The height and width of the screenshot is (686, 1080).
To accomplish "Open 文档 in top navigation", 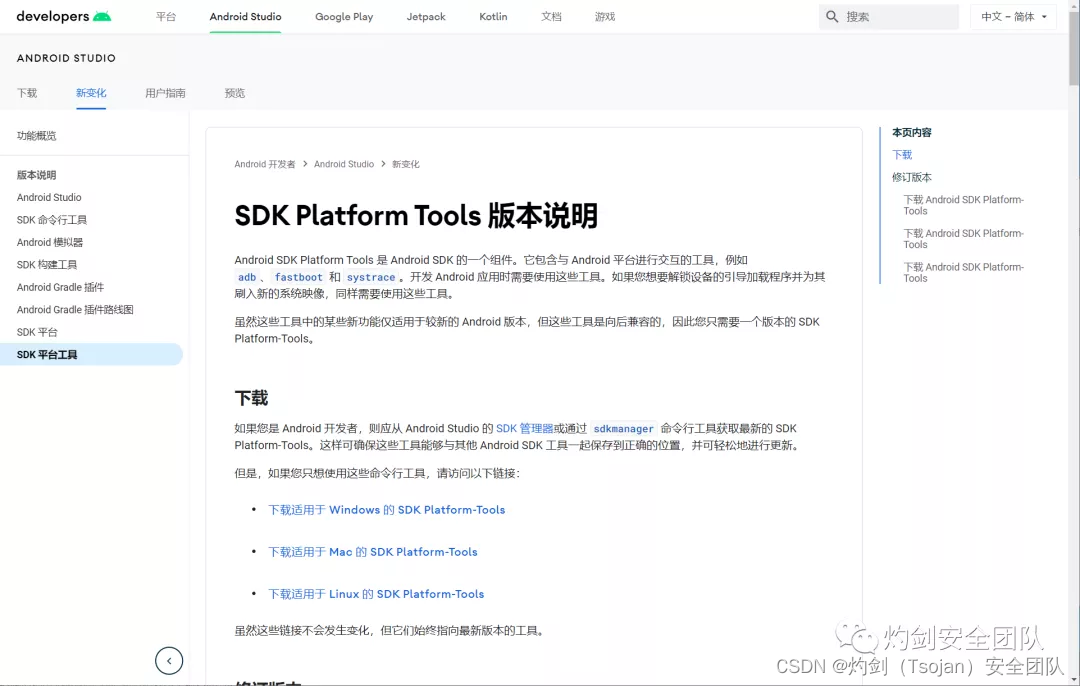I will [x=551, y=17].
